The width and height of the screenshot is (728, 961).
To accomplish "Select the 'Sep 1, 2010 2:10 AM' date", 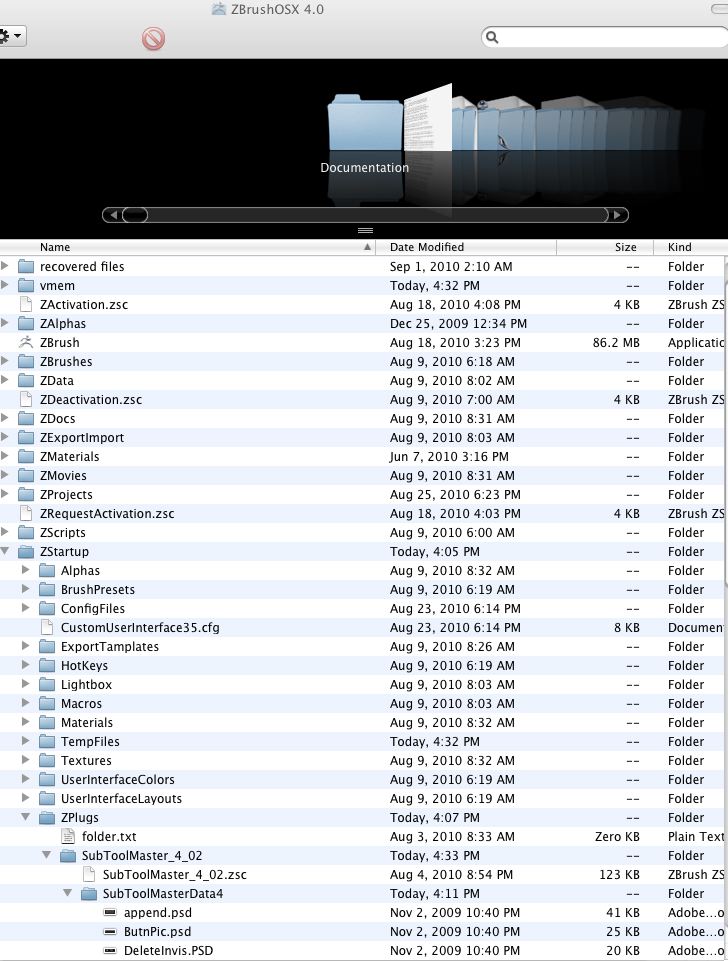I will pos(451,267).
